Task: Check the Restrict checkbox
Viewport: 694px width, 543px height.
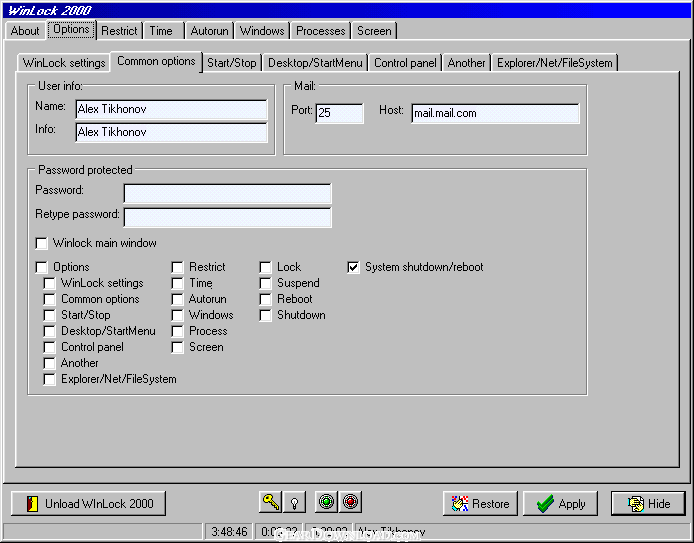Action: pos(177,267)
